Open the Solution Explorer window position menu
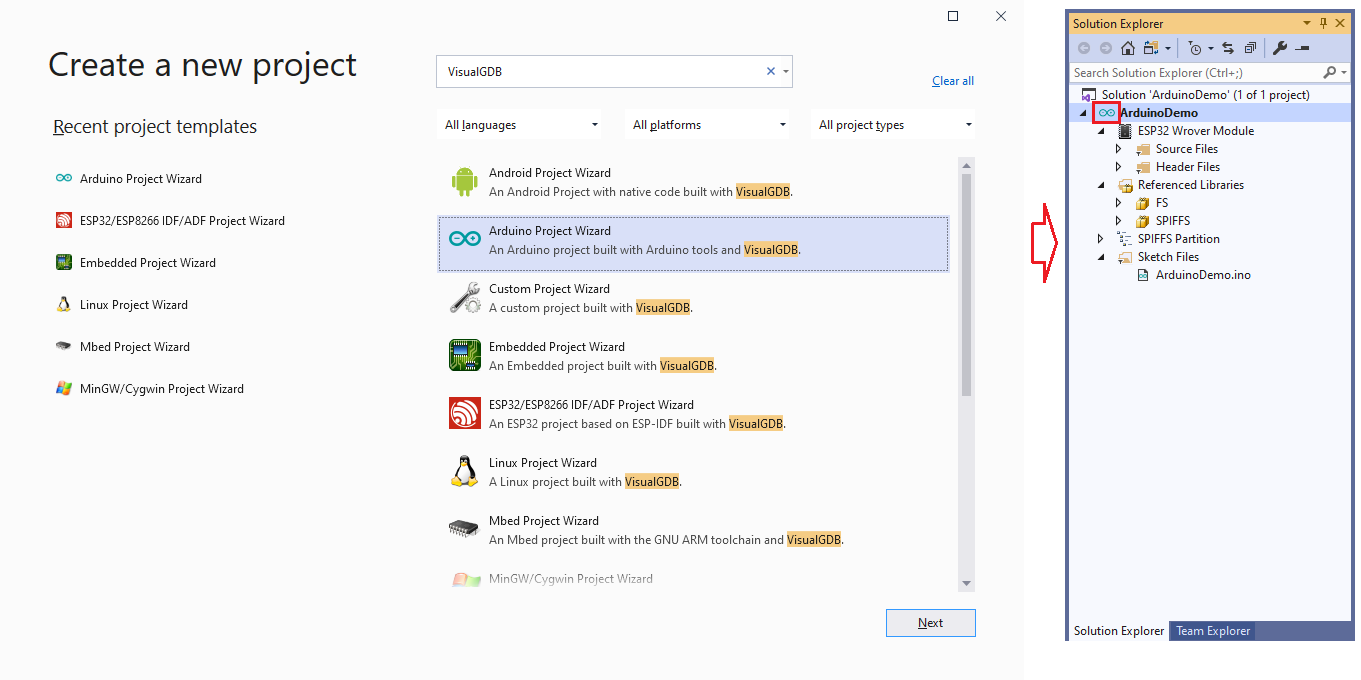Image resolution: width=1361 pixels, height=680 pixels. 1307,23
